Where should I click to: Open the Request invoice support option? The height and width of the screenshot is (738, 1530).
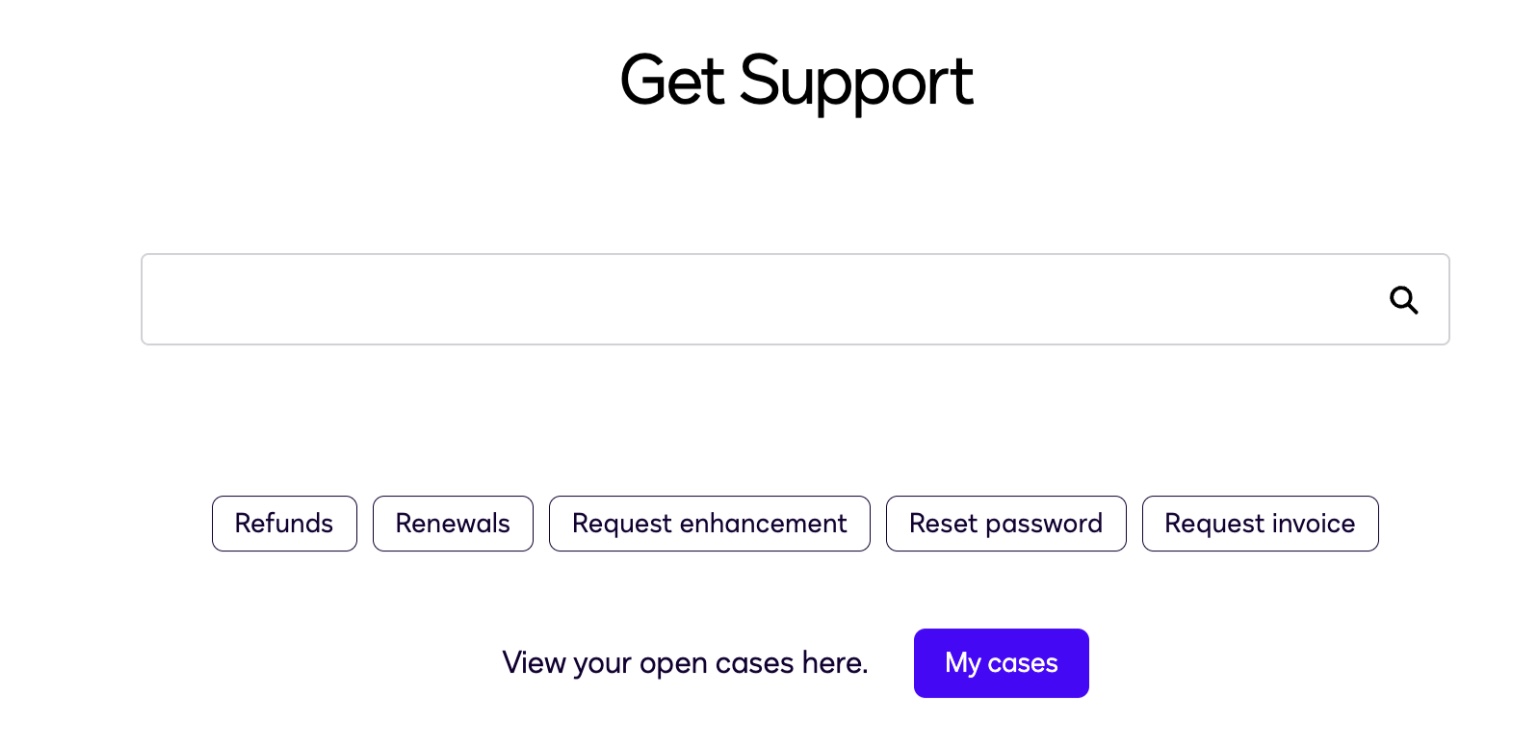(1259, 524)
